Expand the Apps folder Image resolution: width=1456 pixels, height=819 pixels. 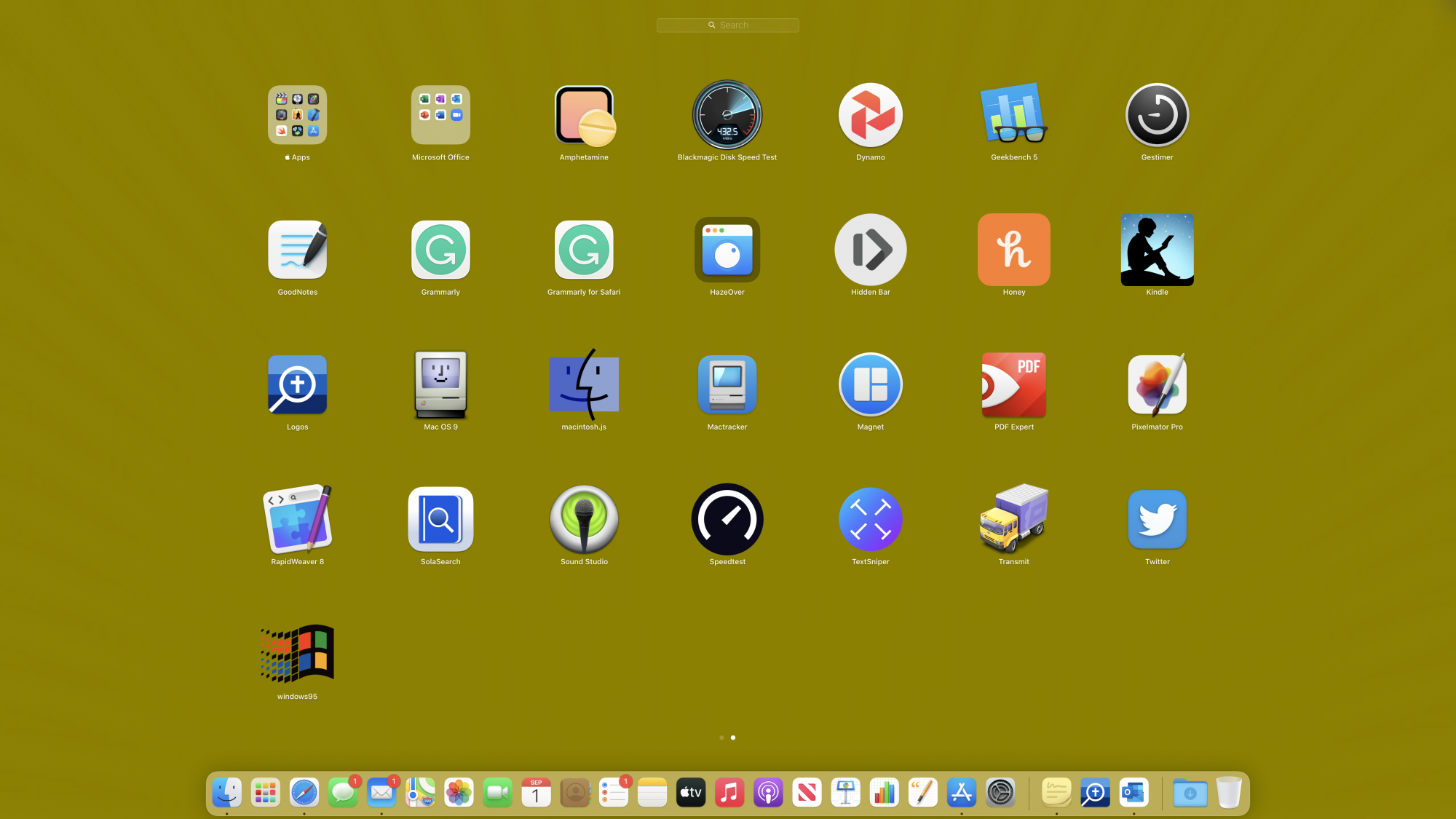coord(297,116)
